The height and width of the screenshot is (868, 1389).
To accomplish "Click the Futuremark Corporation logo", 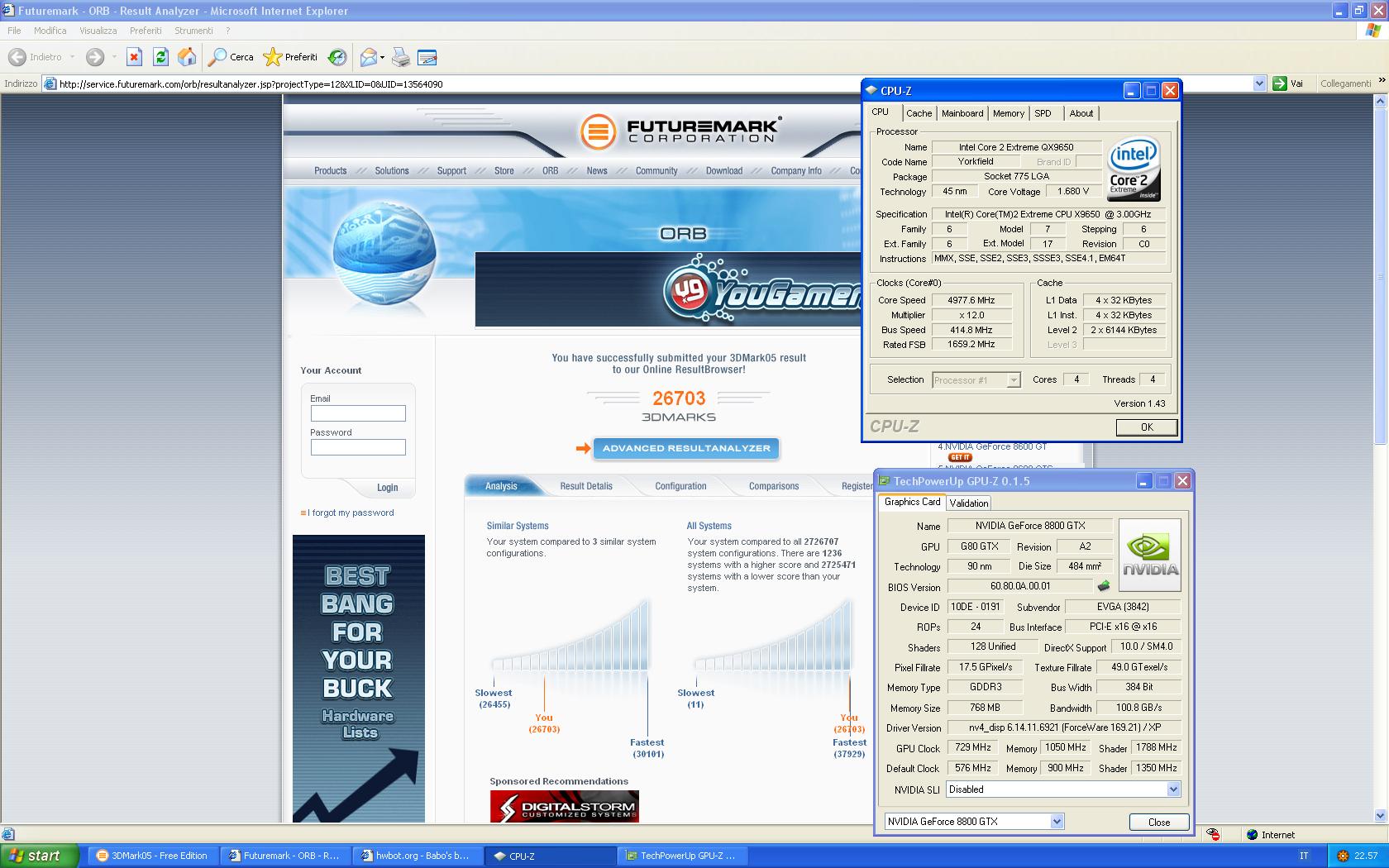I will pos(680,131).
